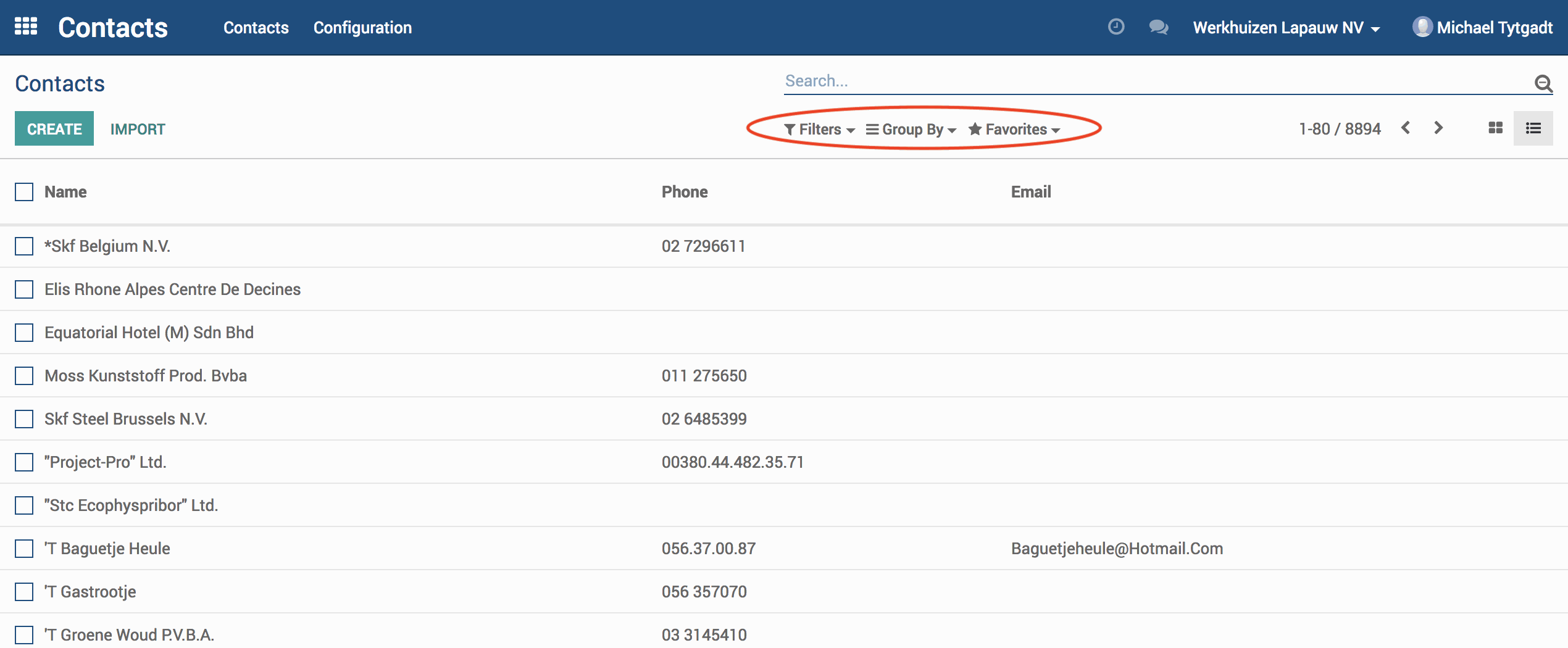Open the Contacts menu in navbar

tap(256, 28)
